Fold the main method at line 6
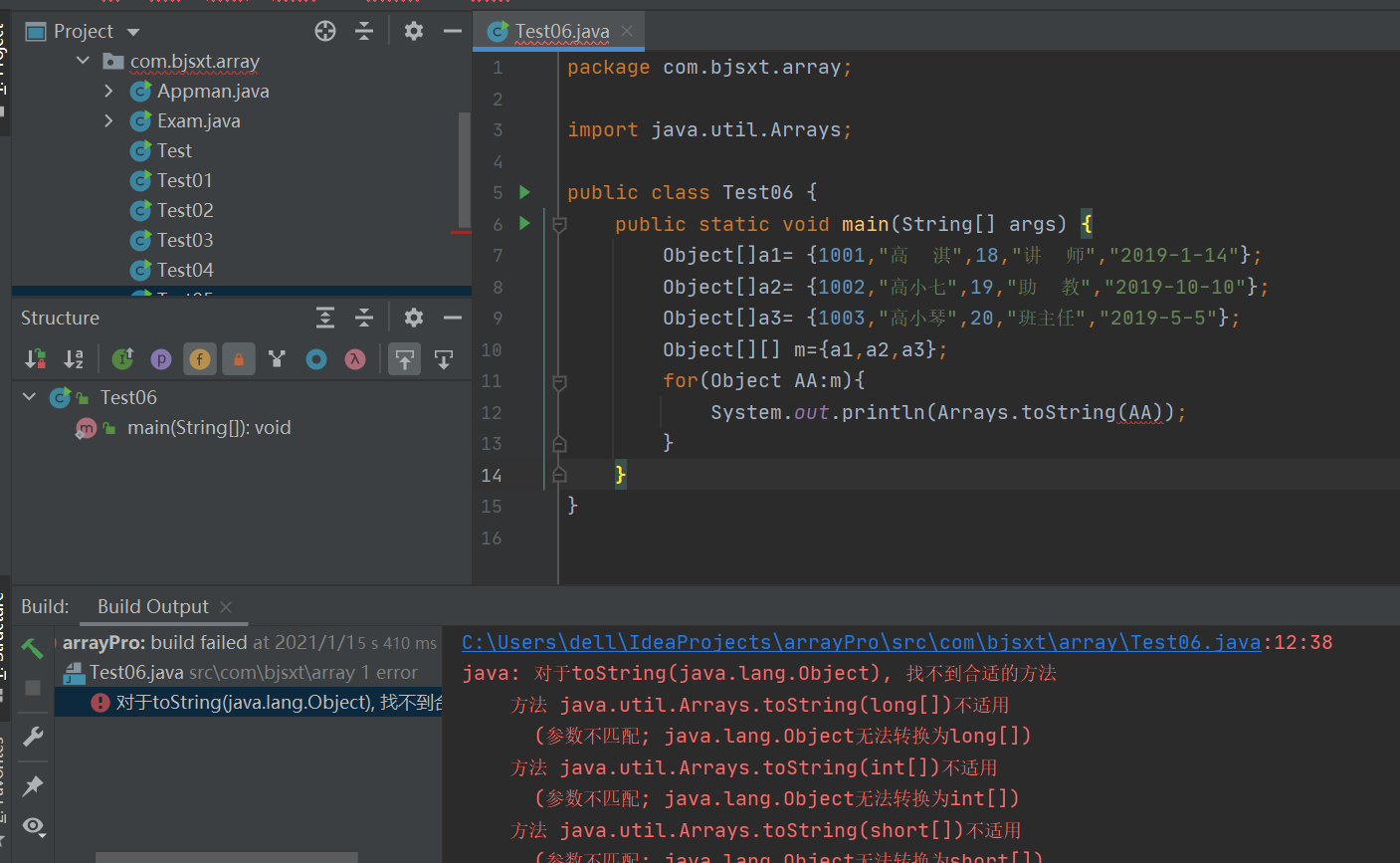The width and height of the screenshot is (1400, 863). coord(559,225)
